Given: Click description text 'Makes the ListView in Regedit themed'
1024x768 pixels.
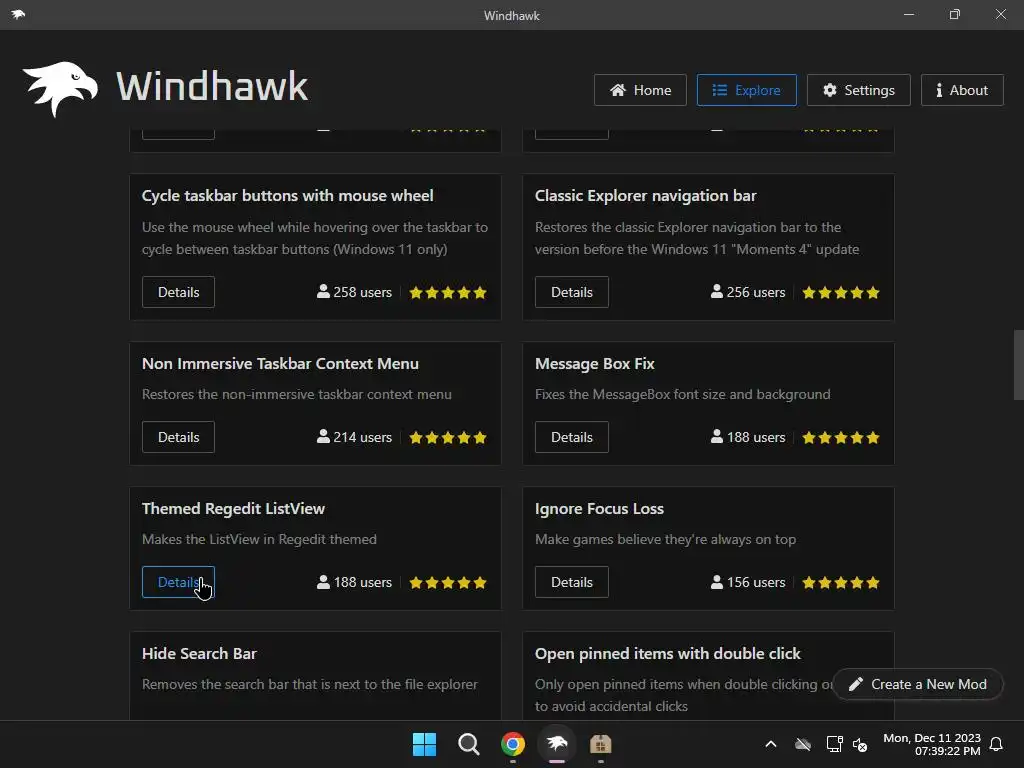Looking at the screenshot, I should 259,539.
